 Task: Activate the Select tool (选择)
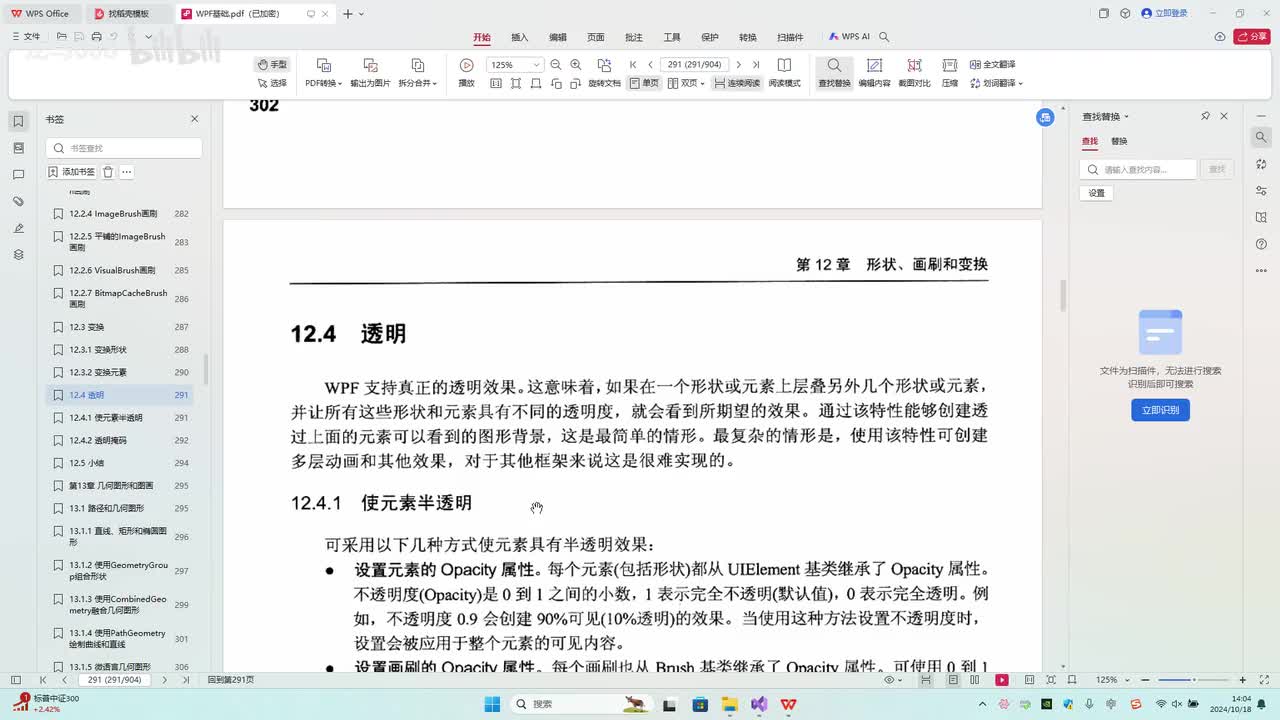pos(271,83)
